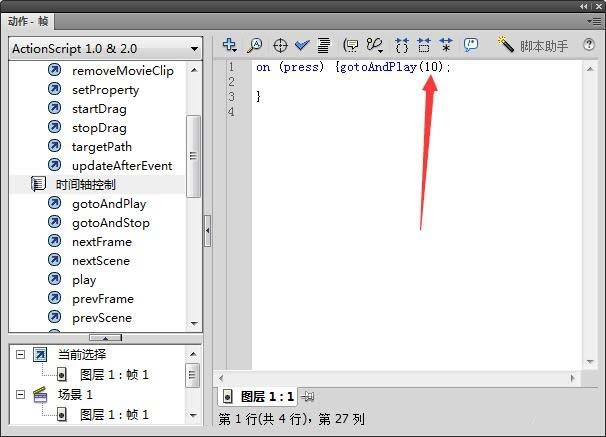Click the panel splitter up-arrow handle
The height and width of the screenshot is (437, 606).
point(105,338)
